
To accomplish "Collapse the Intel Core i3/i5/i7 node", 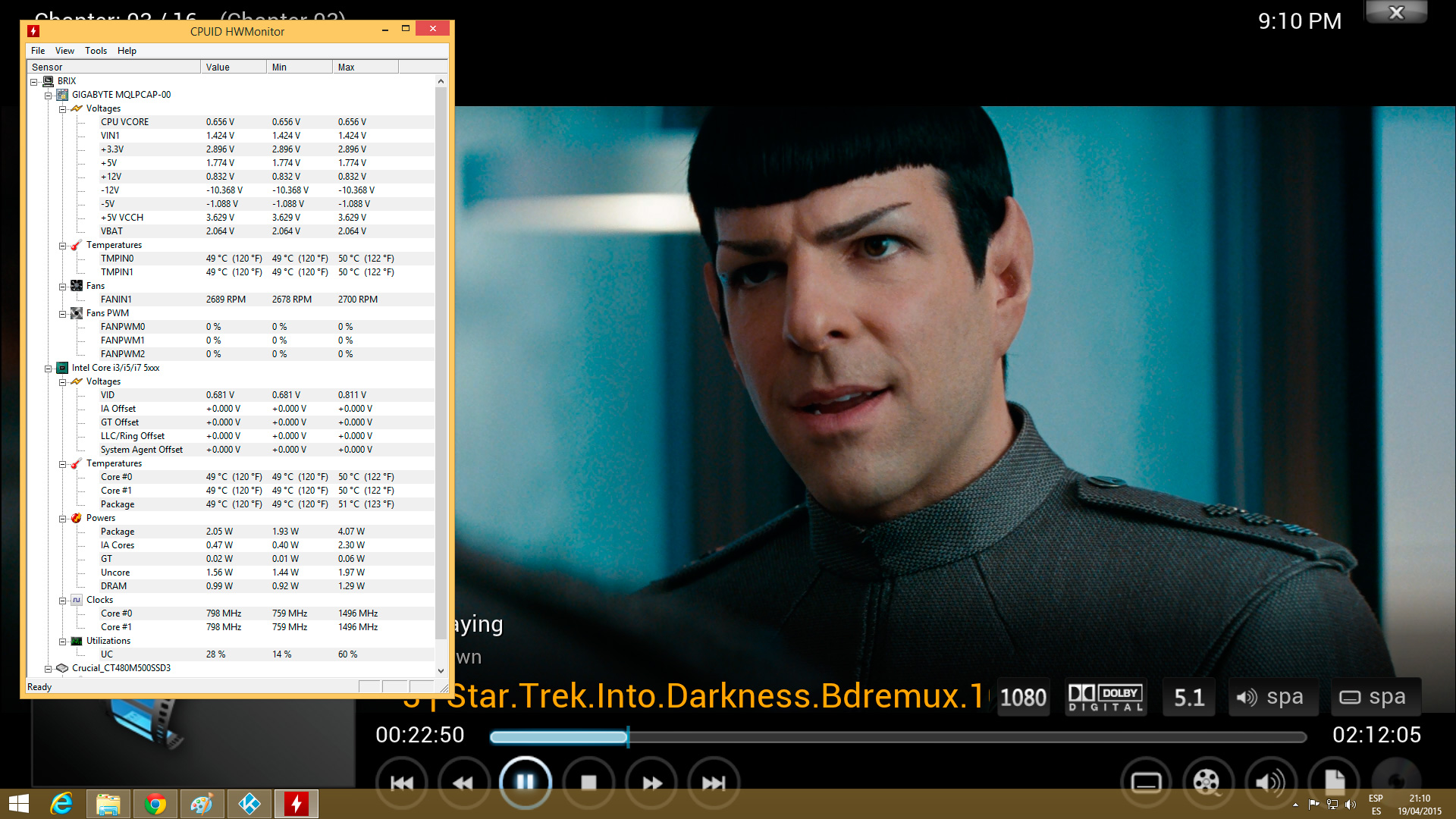I will point(48,369).
